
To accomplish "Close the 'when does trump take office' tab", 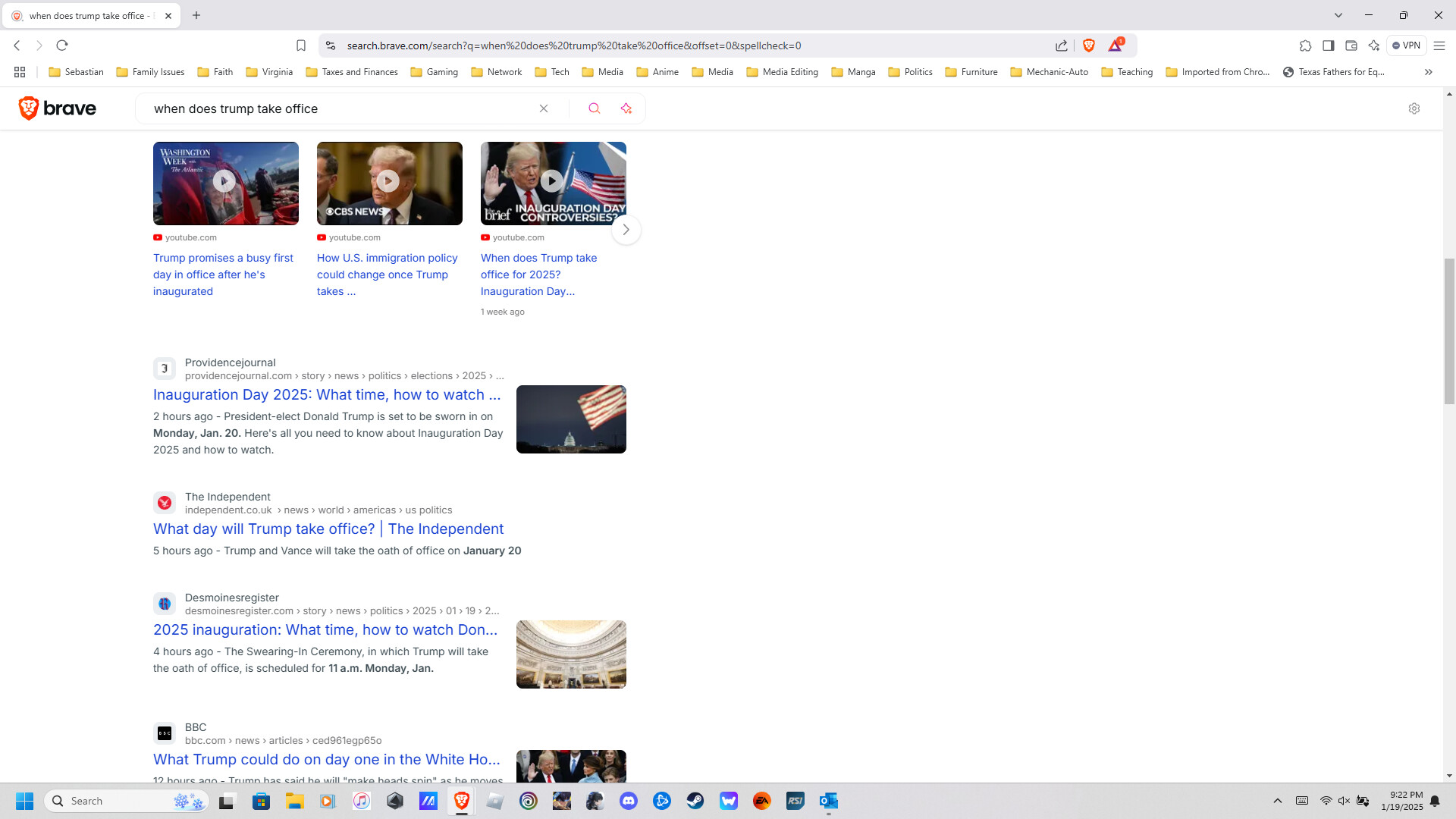I will 168,15.
